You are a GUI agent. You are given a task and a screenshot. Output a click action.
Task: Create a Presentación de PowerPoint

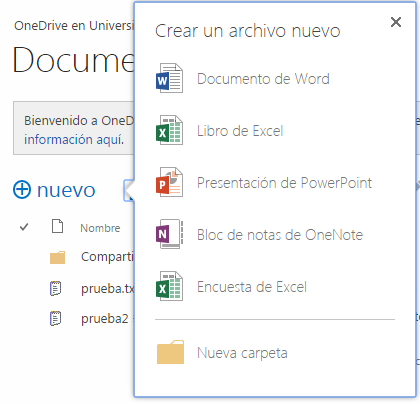[x=284, y=183]
